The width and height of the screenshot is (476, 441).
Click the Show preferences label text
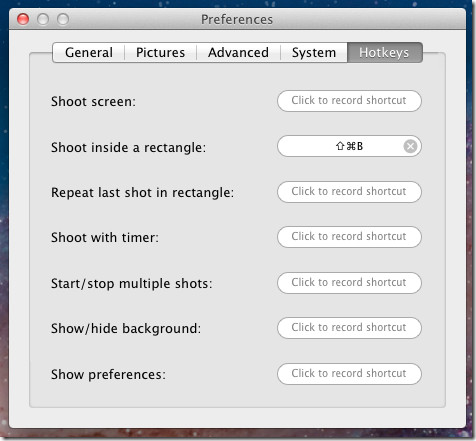coord(108,375)
